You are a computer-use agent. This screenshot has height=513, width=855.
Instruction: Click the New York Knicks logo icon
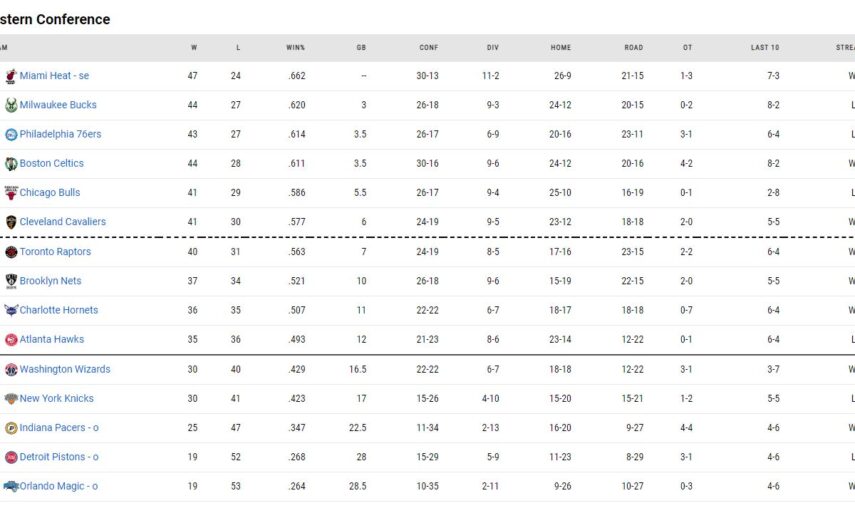[11, 398]
